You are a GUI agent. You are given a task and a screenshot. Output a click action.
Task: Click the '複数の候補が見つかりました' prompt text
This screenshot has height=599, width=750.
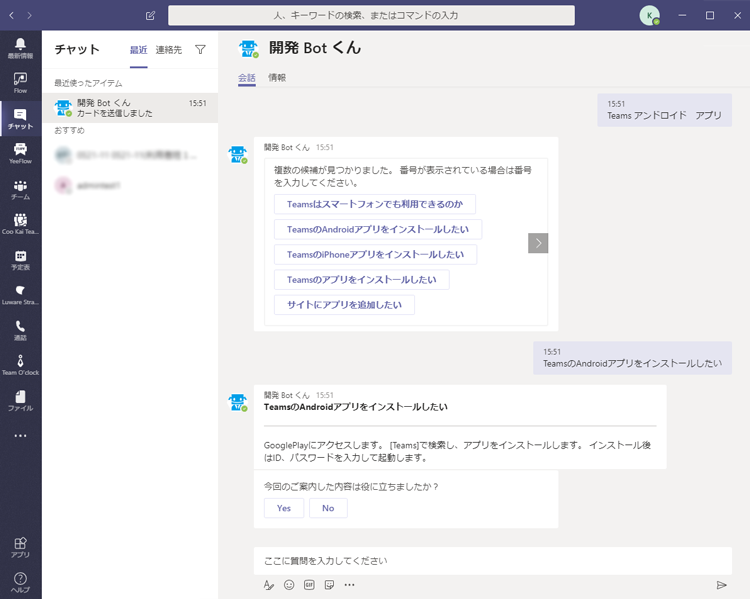[403, 176]
